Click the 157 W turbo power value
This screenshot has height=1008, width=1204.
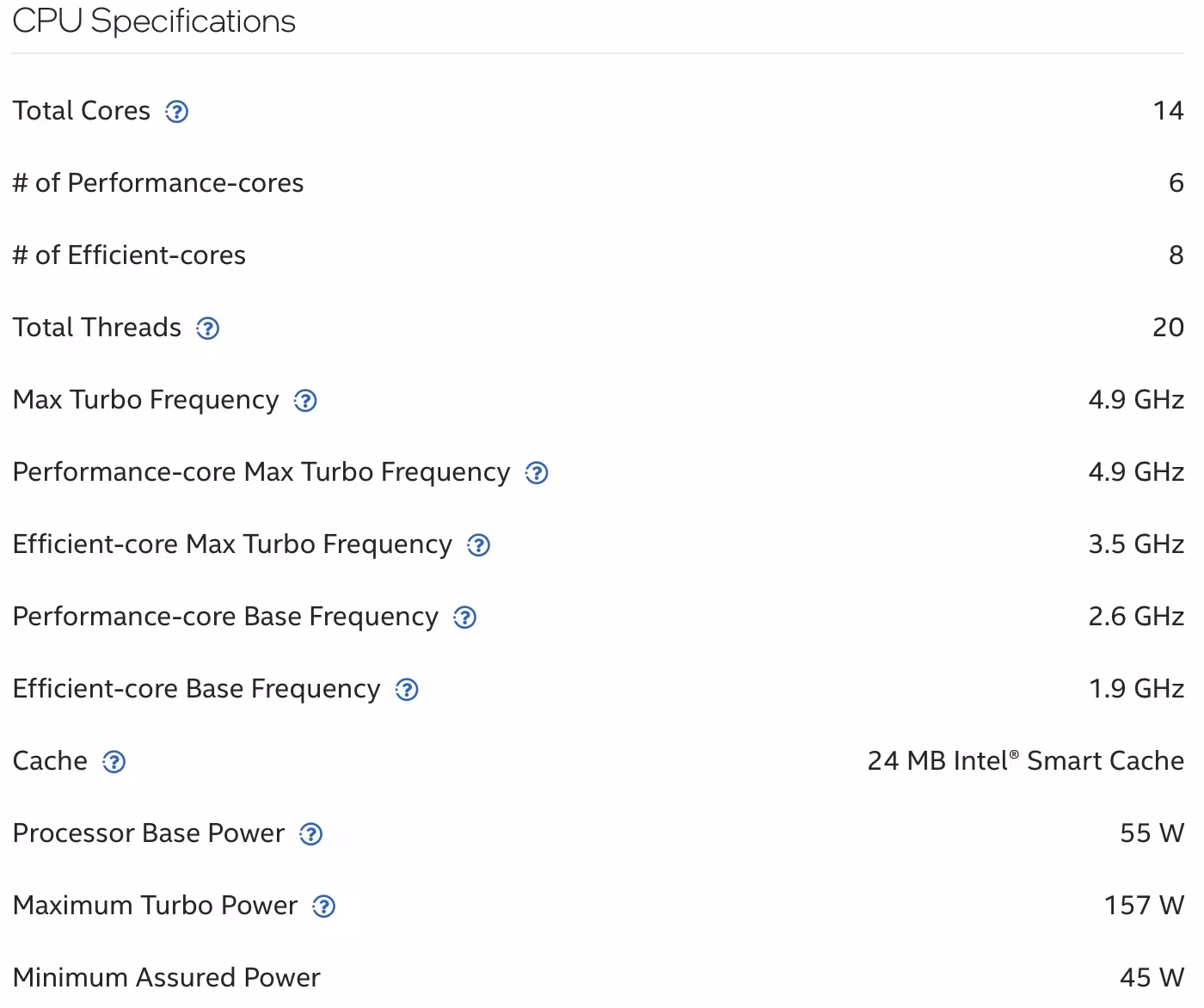click(x=1144, y=906)
